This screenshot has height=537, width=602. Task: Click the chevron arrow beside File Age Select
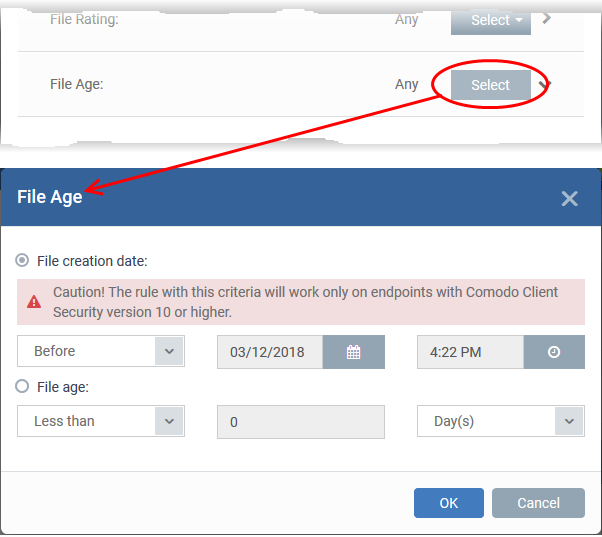pyautogui.click(x=545, y=84)
